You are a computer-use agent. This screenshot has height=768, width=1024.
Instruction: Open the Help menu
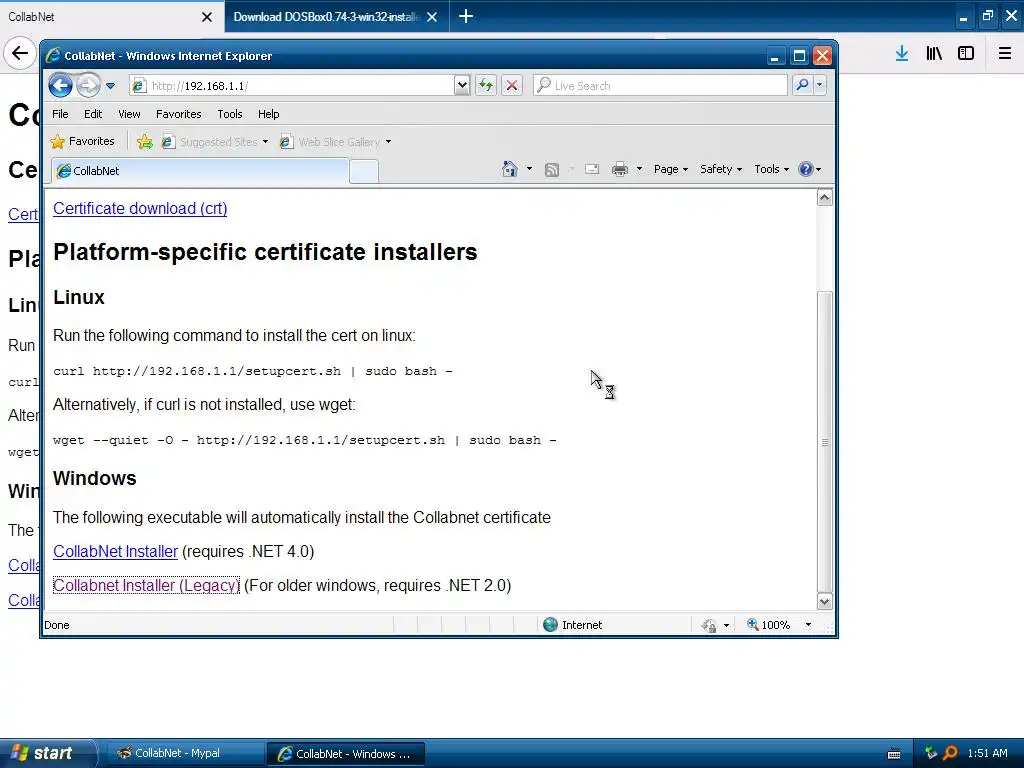268,114
